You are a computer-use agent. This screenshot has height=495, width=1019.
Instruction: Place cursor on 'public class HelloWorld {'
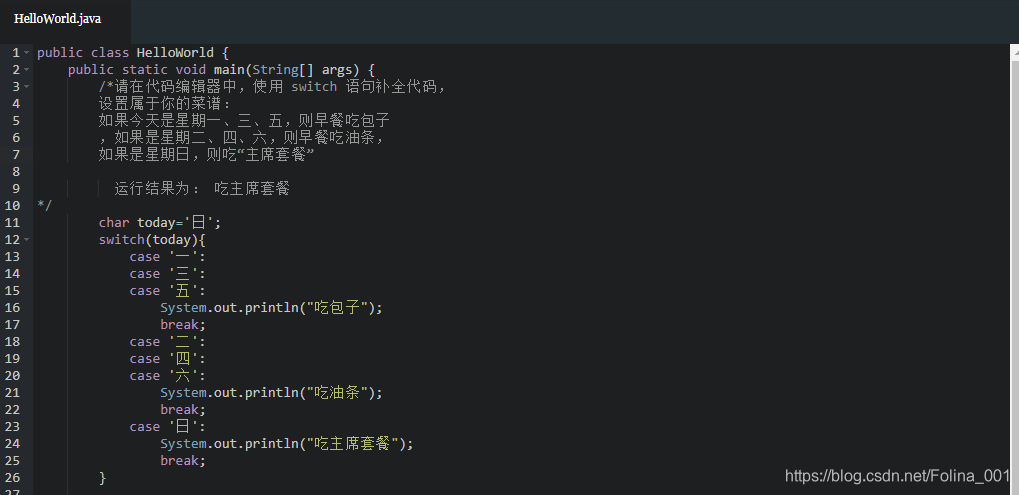point(133,53)
